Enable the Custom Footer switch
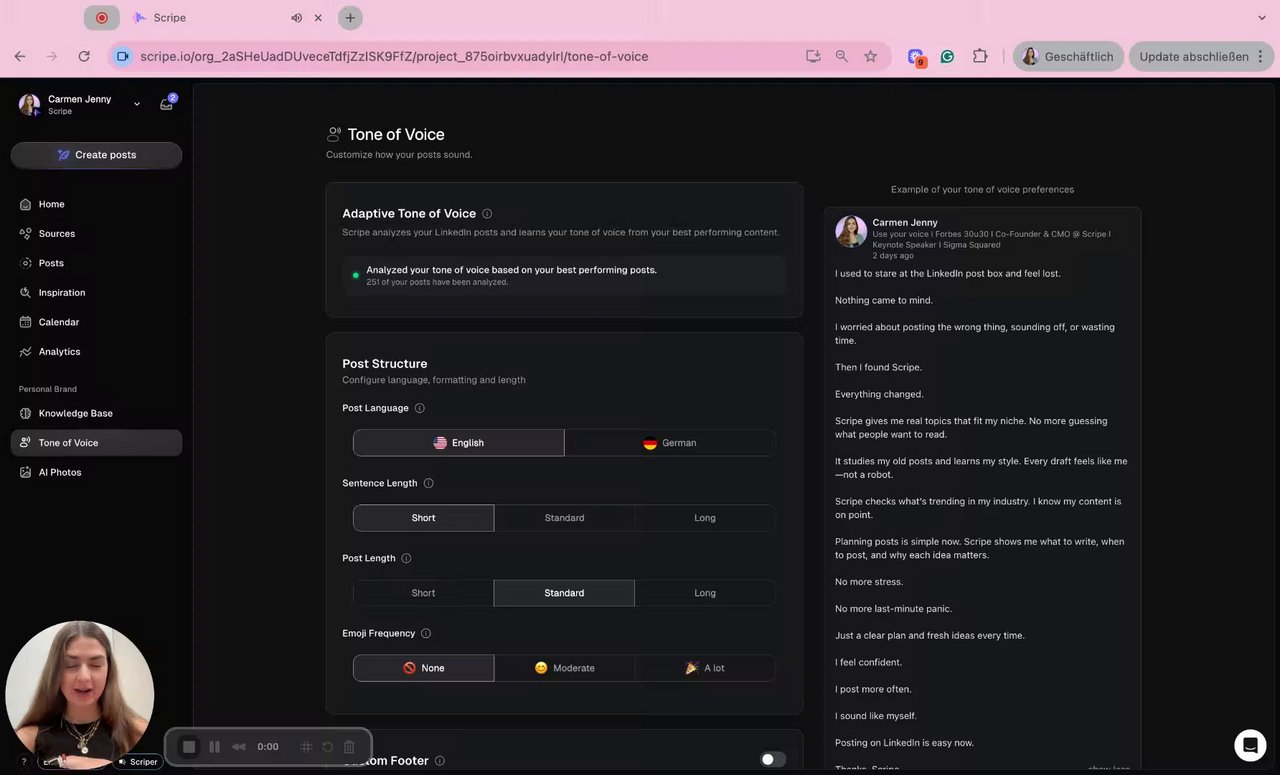 (x=773, y=760)
